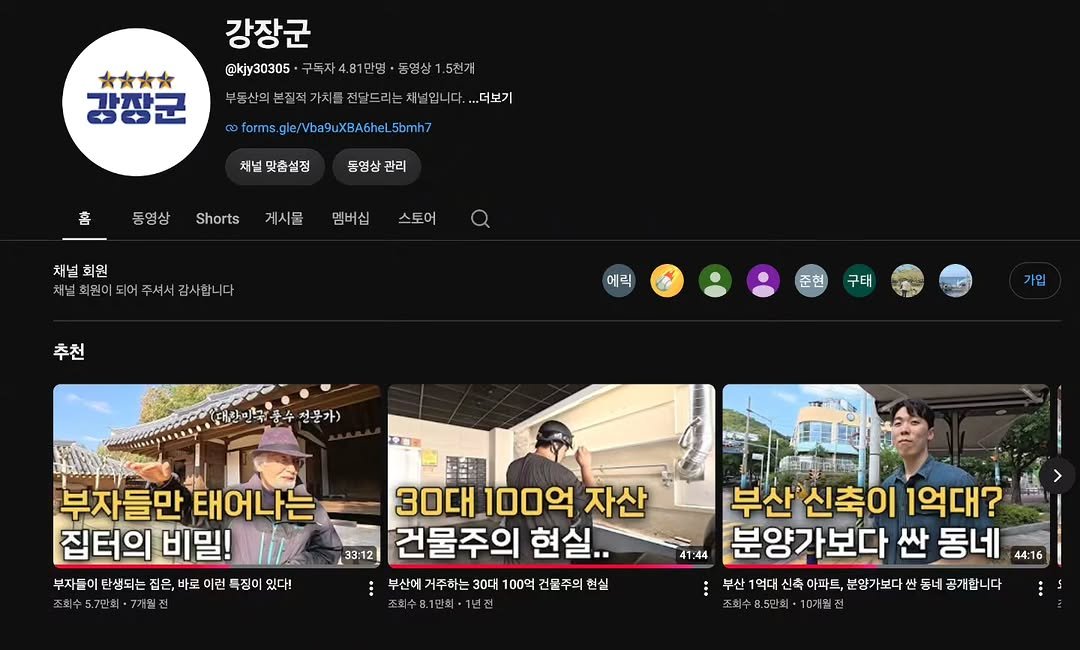Click 조회수 8.5만회 • 10개월 전 text
This screenshot has width=1080, height=650.
783,604
